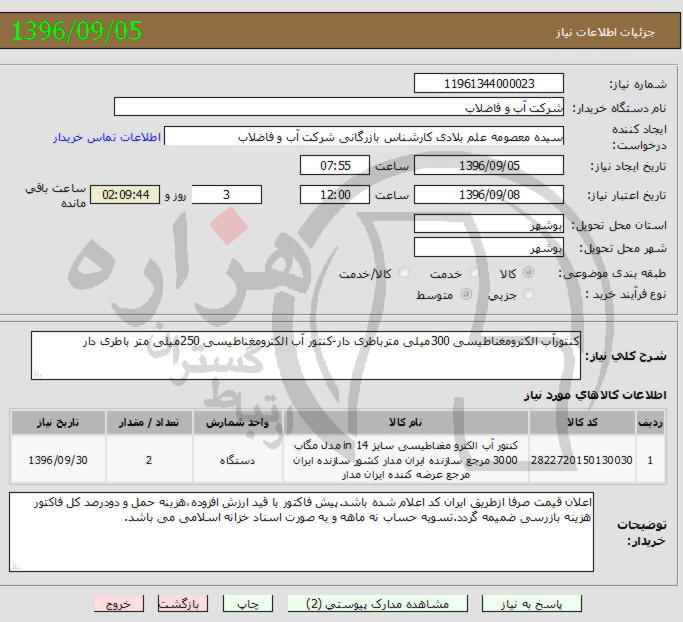Select the جزیی purchase type radio

528,294
